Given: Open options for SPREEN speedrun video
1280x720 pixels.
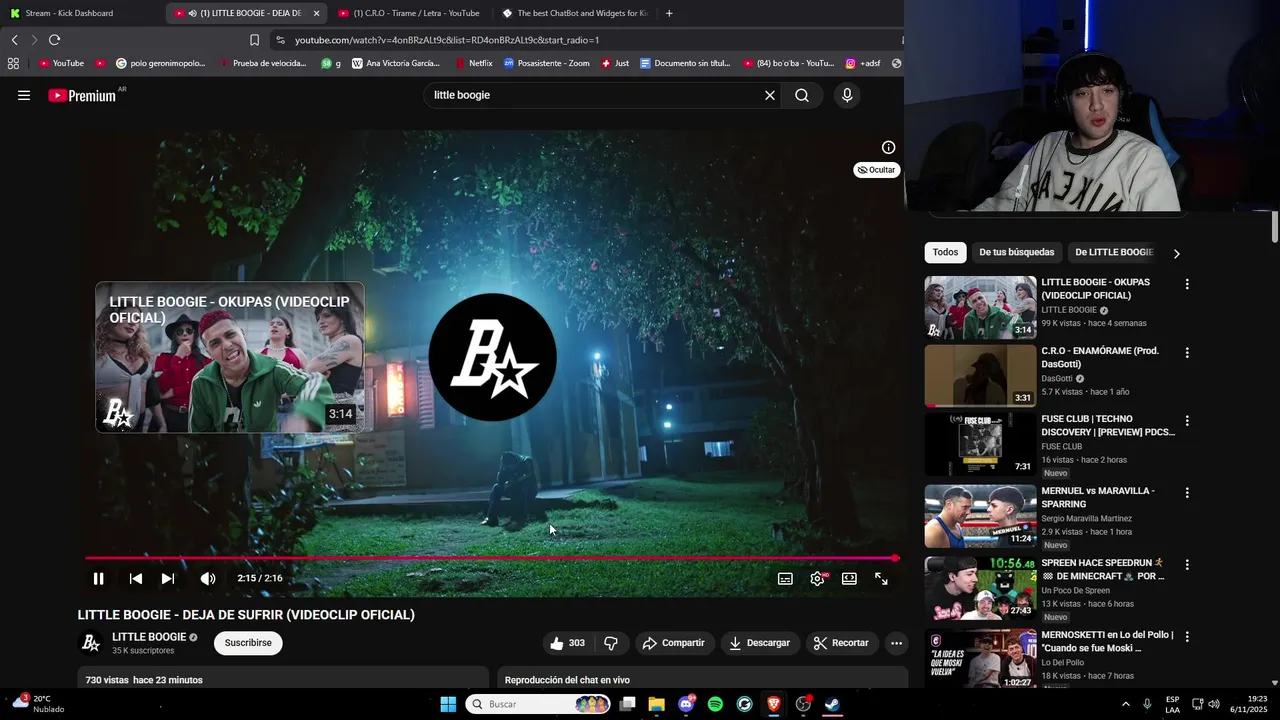Looking at the screenshot, I should [1187, 565].
